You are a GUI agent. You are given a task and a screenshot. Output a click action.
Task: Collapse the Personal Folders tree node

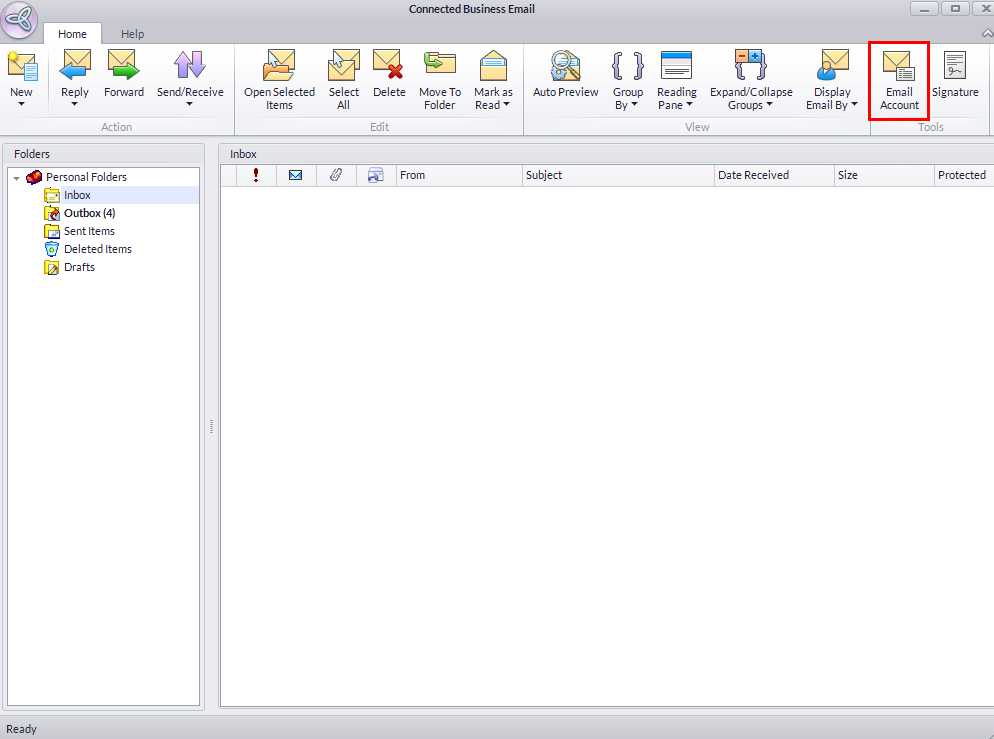(17, 178)
